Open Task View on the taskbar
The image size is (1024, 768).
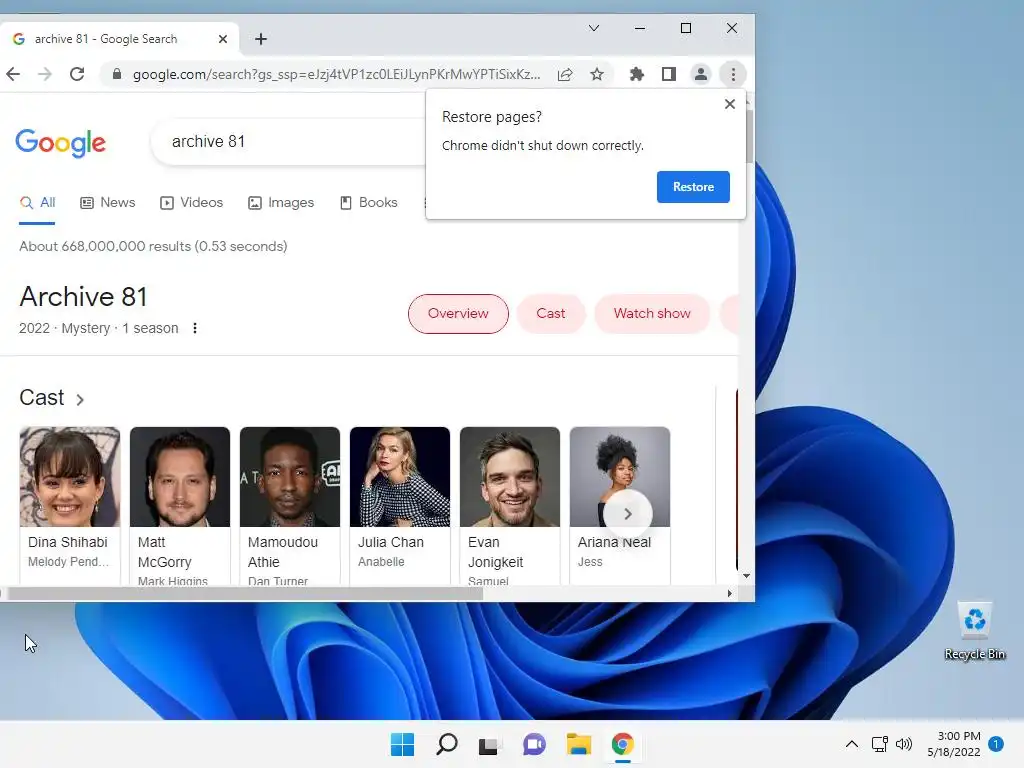pyautogui.click(x=489, y=744)
